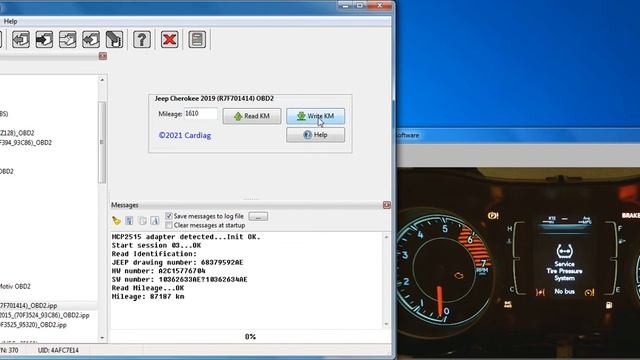Click the 'Mileage: 87187 km' log line
640x360 pixels.
click(148, 297)
